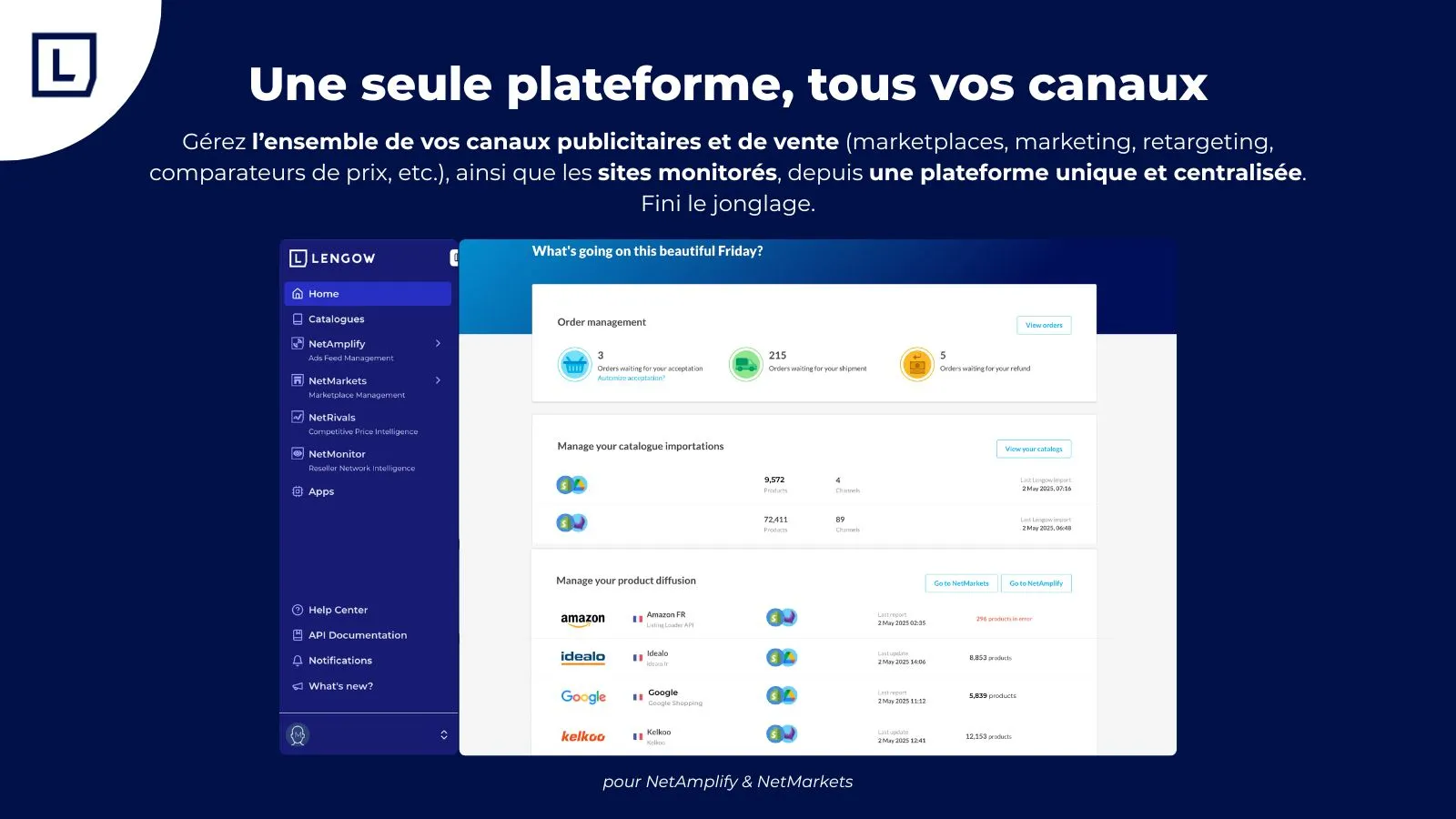1456x819 pixels.
Task: Click the Google Shopping channel name
Action: click(675, 703)
